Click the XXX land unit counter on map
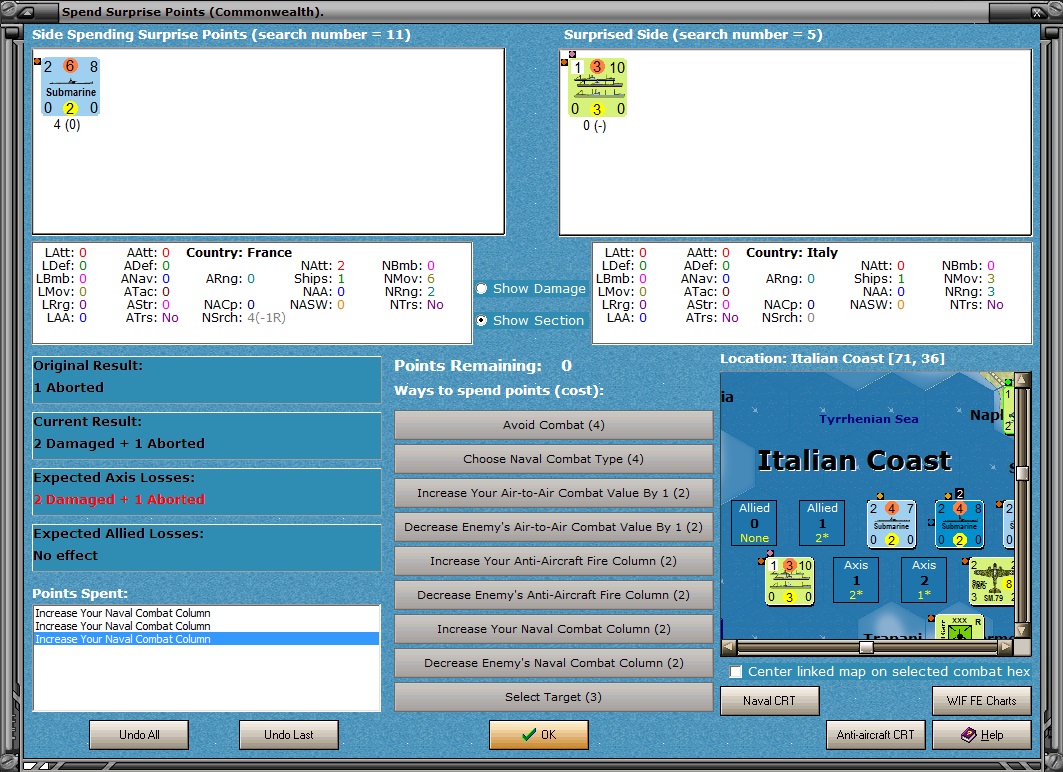Screen dimensions: 1063x772 click(960, 627)
